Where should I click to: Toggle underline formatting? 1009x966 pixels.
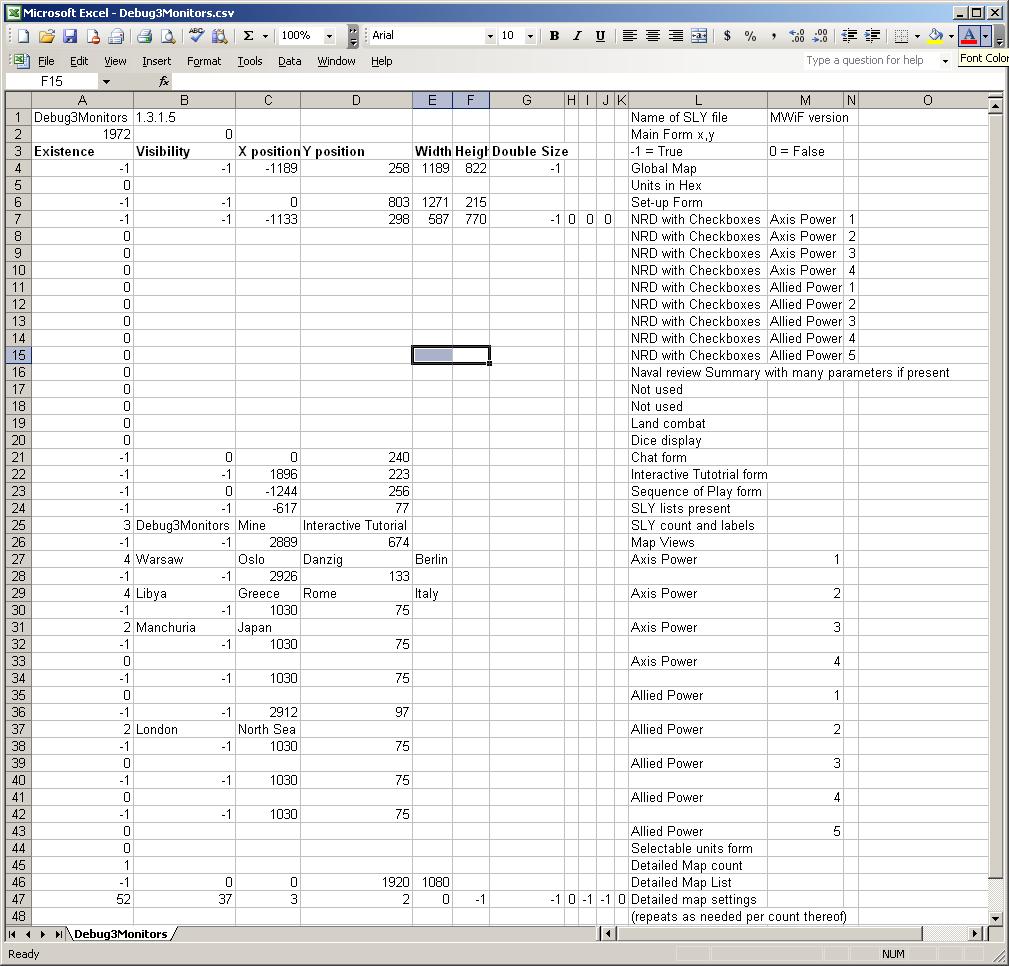point(600,36)
